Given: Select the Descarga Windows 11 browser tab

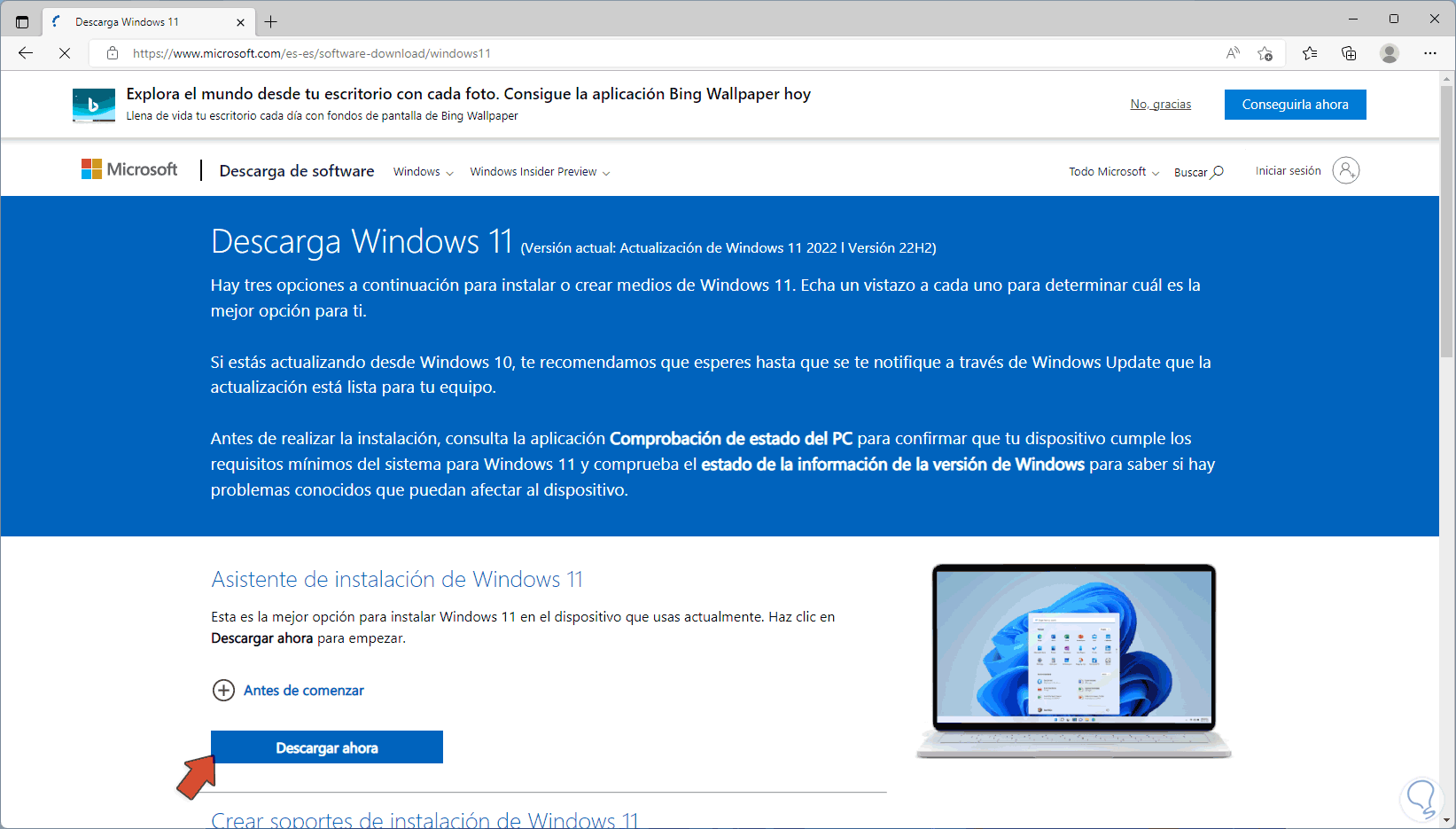Looking at the screenshot, I should (x=148, y=22).
